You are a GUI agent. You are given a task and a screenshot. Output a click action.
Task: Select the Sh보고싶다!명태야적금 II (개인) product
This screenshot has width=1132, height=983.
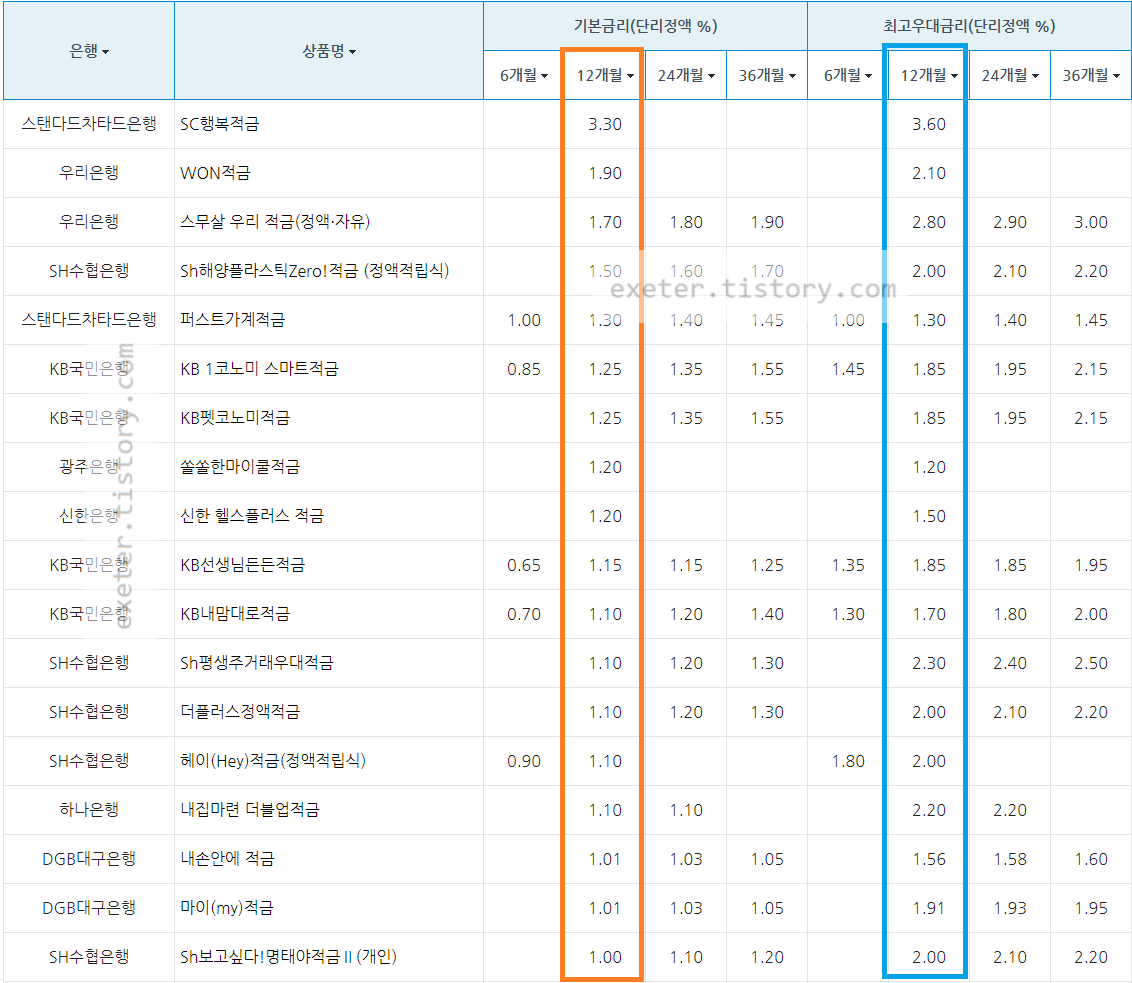point(288,957)
